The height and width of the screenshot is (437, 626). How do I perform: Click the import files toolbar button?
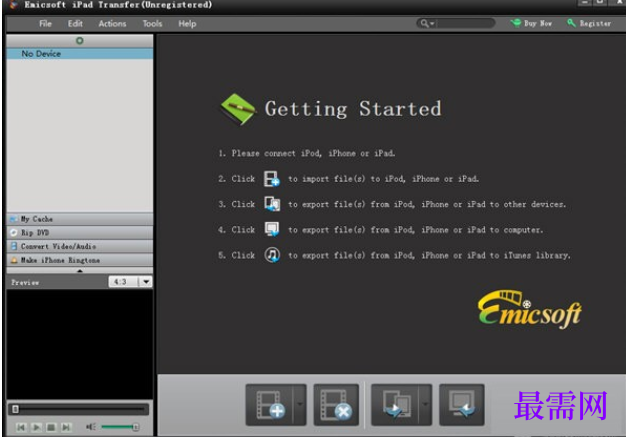pyautogui.click(x=269, y=405)
